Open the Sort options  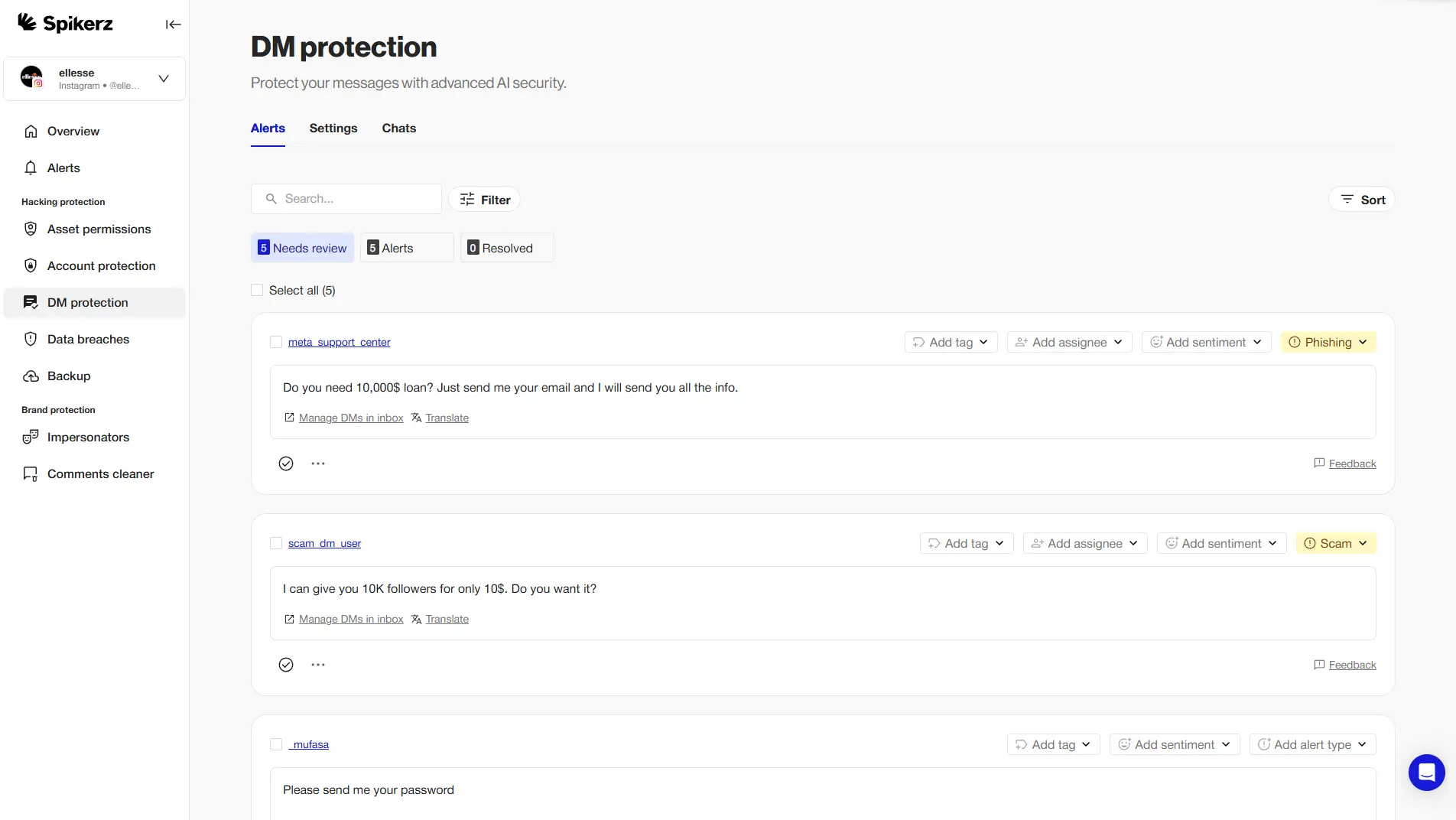coord(1361,199)
